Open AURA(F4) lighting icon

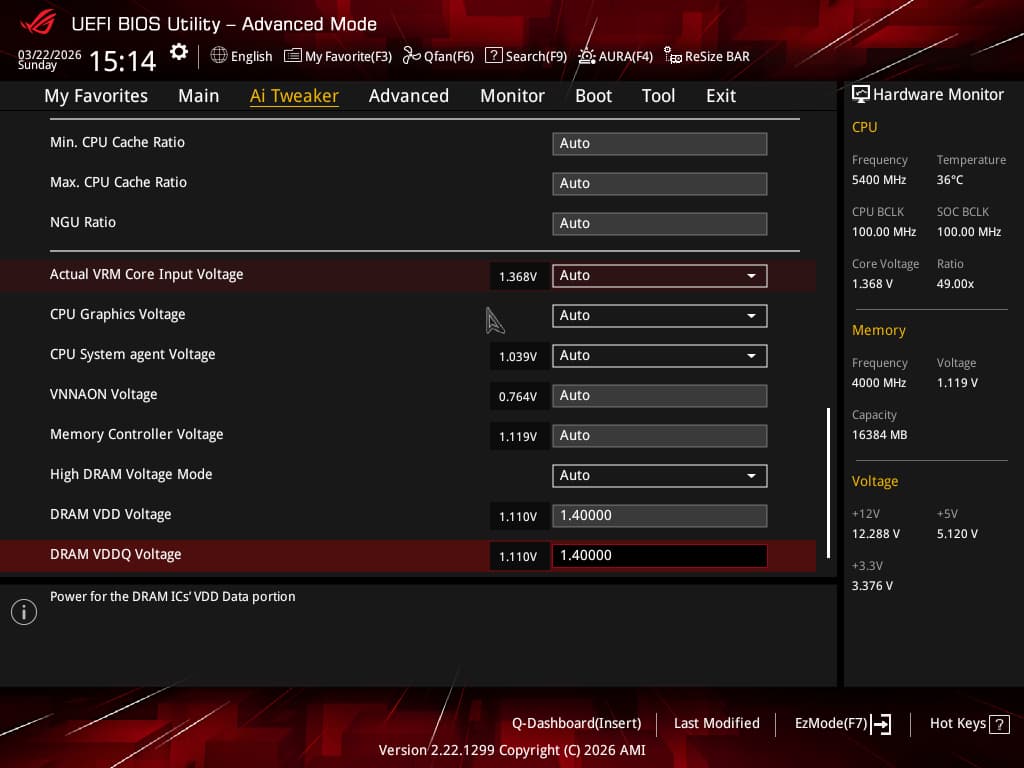pos(586,56)
